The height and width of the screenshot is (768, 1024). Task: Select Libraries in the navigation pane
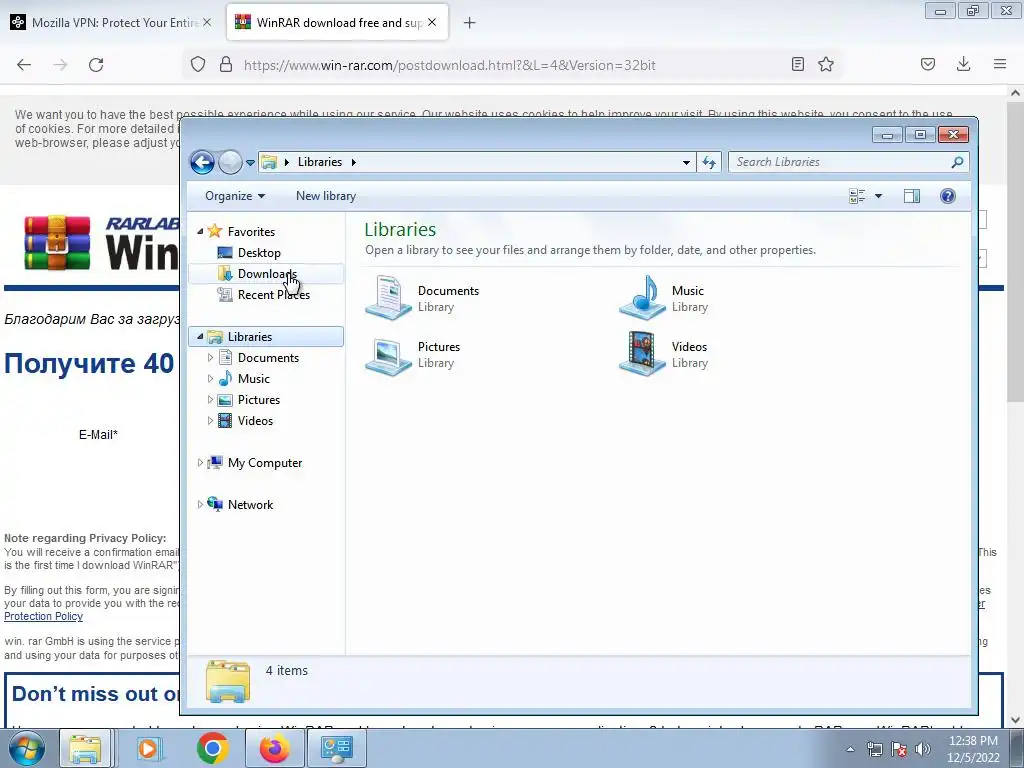[266, 336]
